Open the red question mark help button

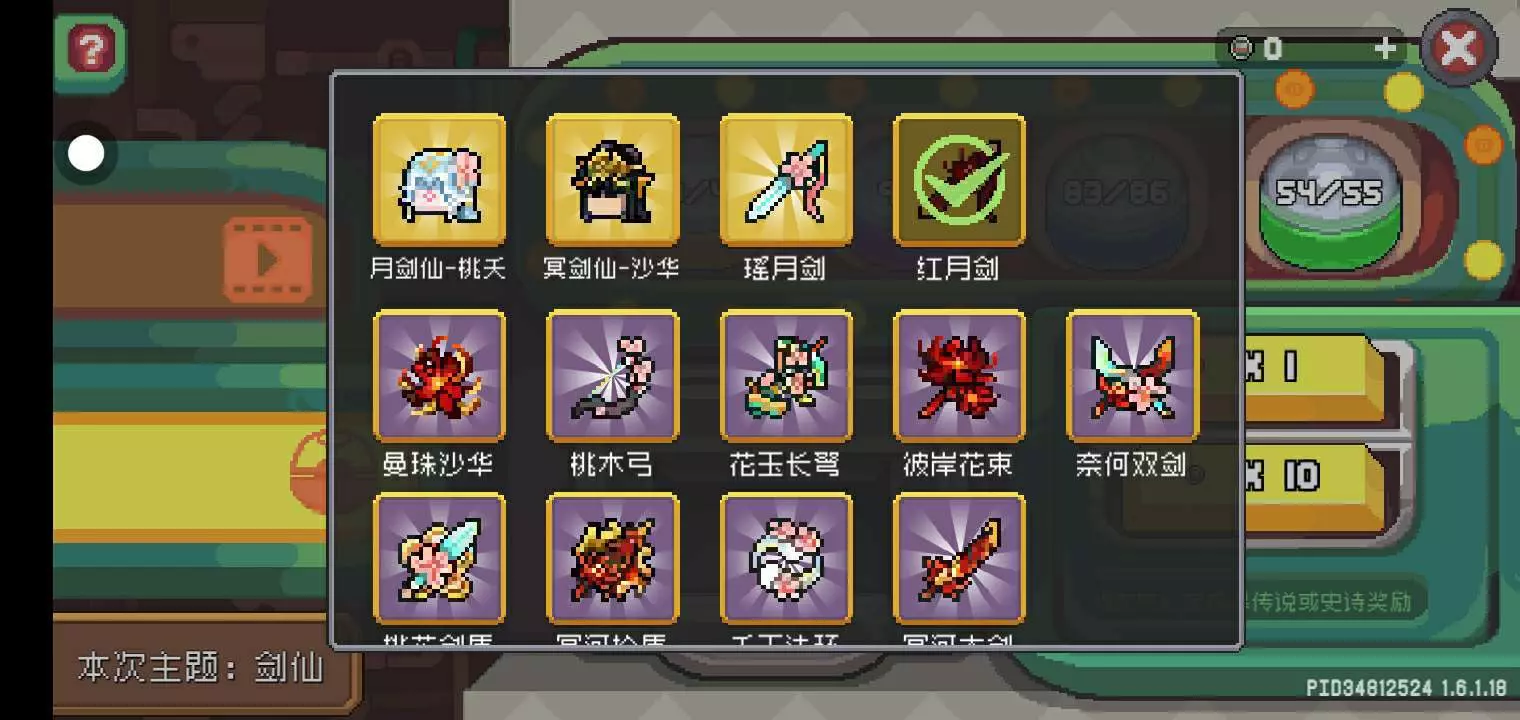coord(91,48)
